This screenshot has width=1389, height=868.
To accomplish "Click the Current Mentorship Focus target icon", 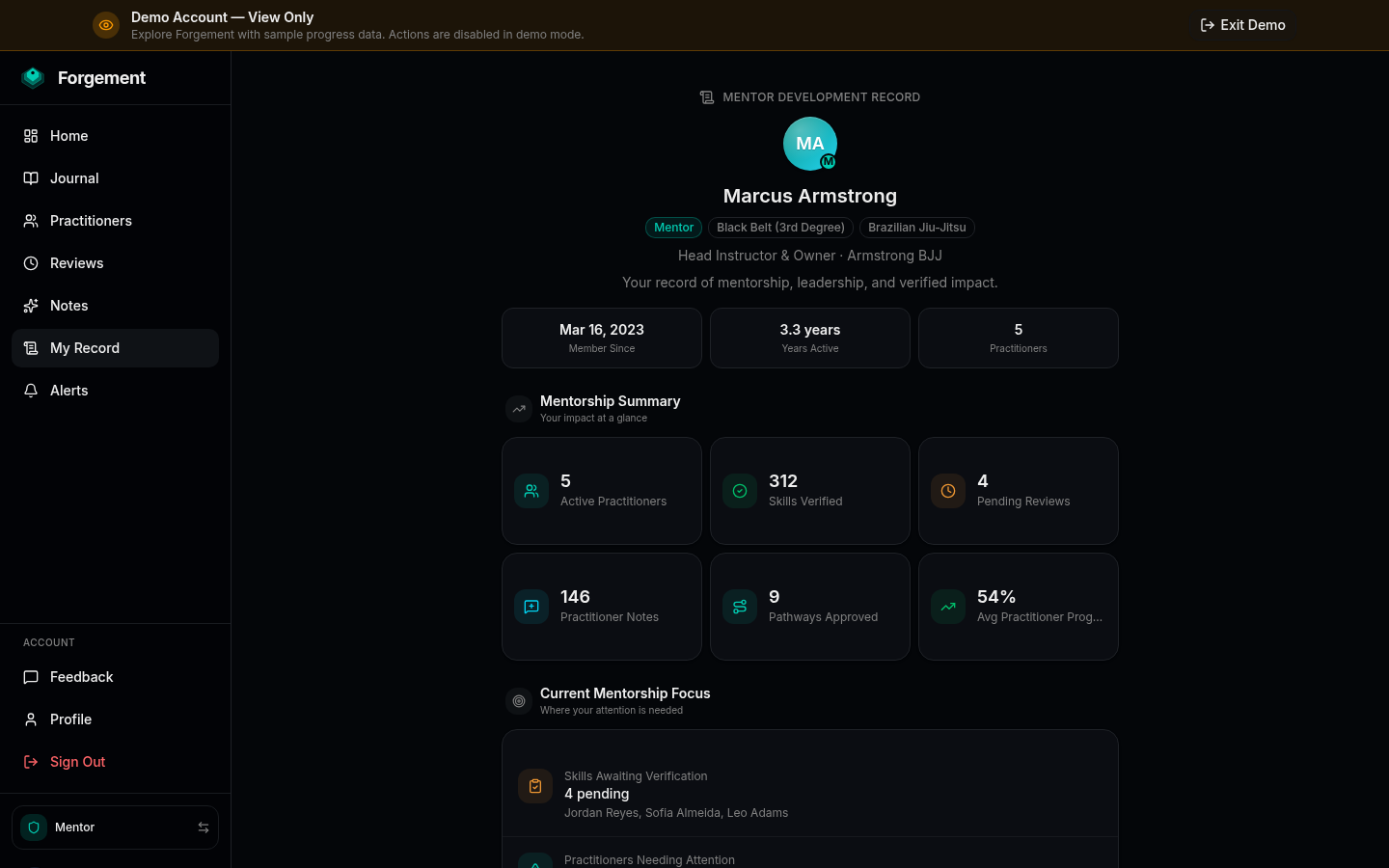I will (x=519, y=701).
